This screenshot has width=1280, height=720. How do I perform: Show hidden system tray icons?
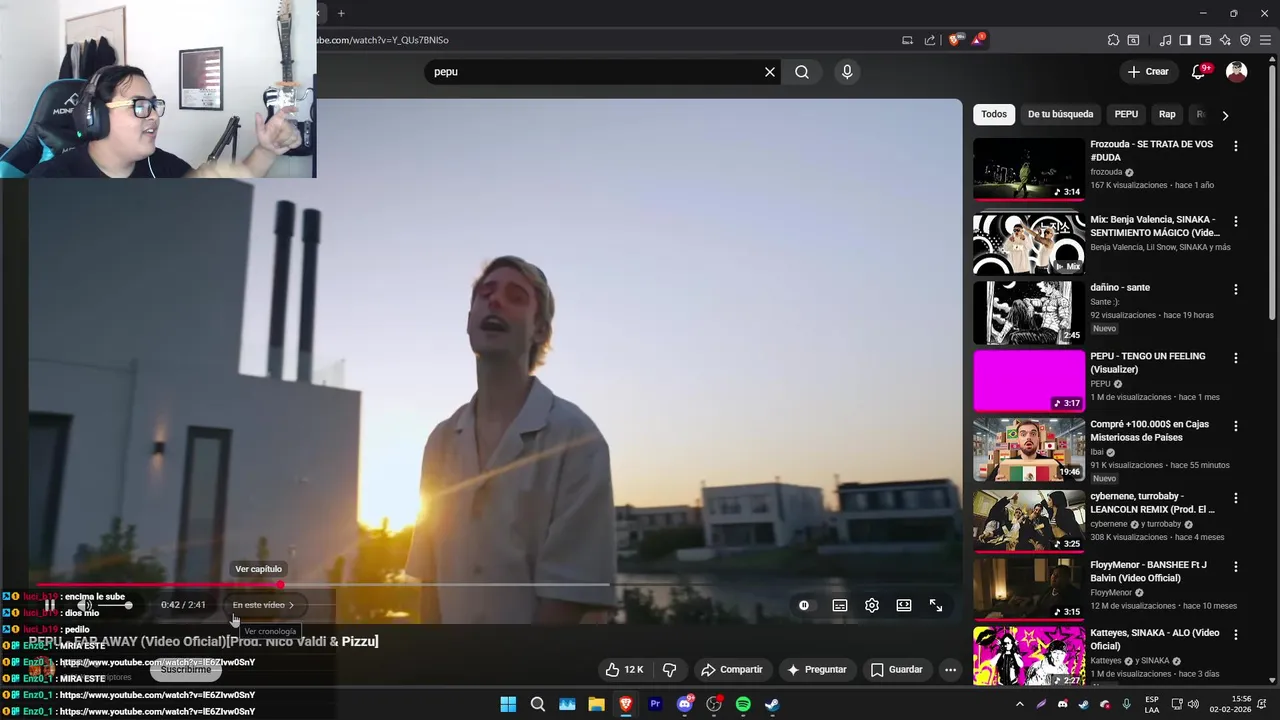click(x=1020, y=704)
